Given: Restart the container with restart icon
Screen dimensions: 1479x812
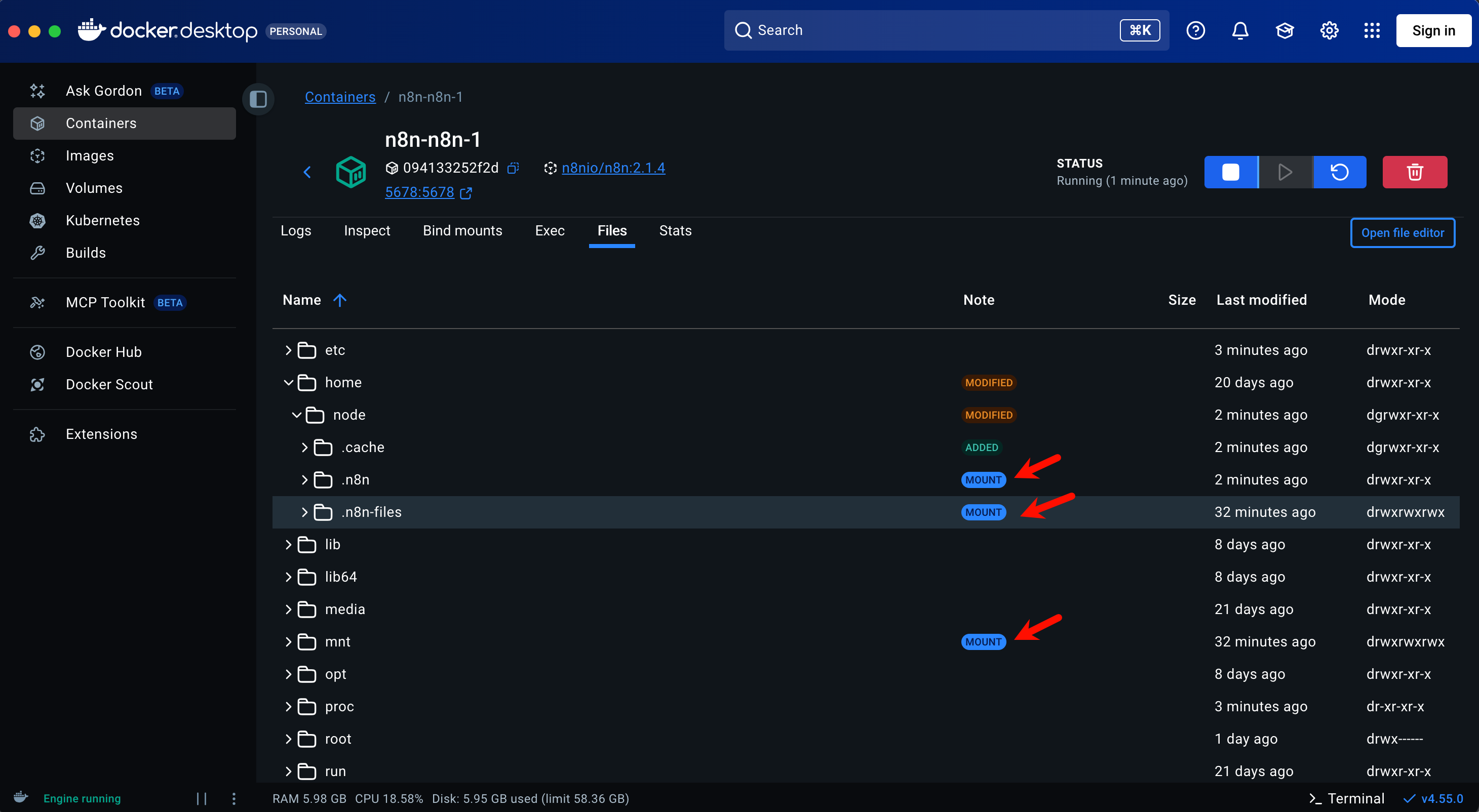Looking at the screenshot, I should pos(1340,172).
